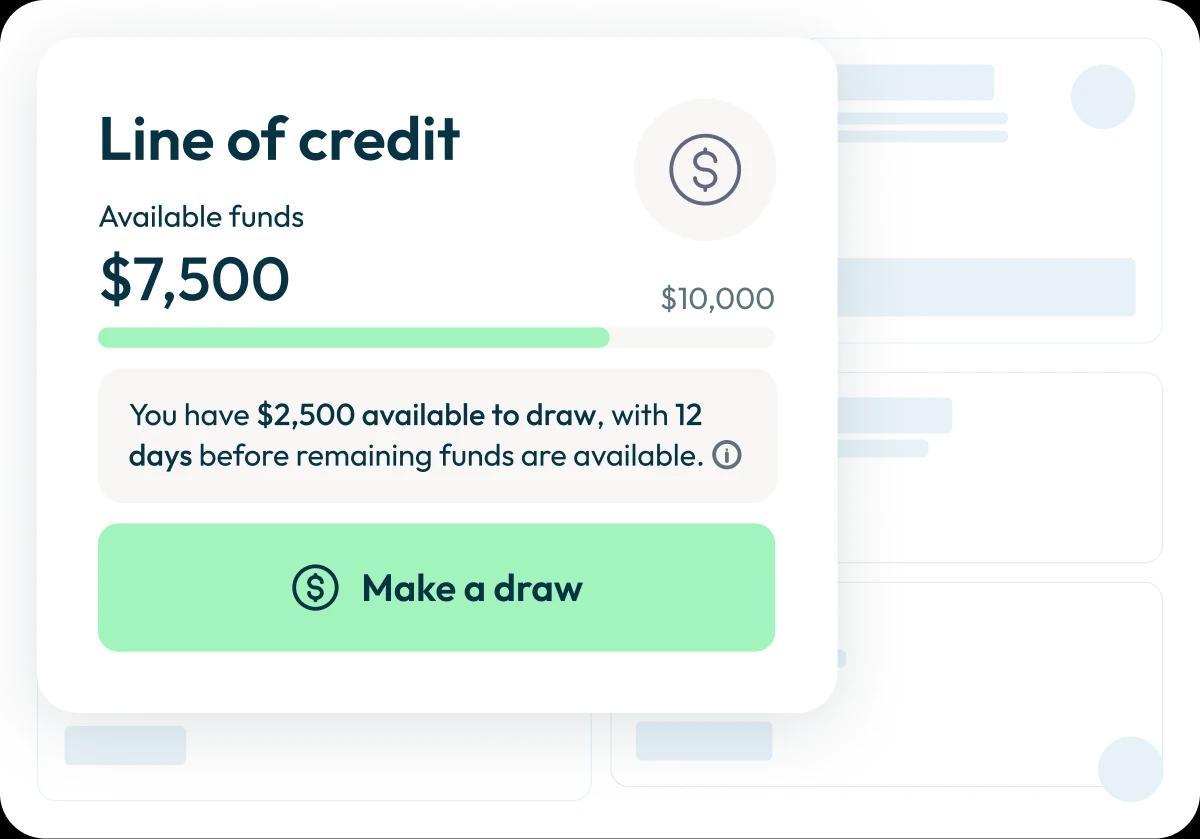Click the green filled portion of the funds bar
This screenshot has height=839, width=1200.
tap(353, 338)
